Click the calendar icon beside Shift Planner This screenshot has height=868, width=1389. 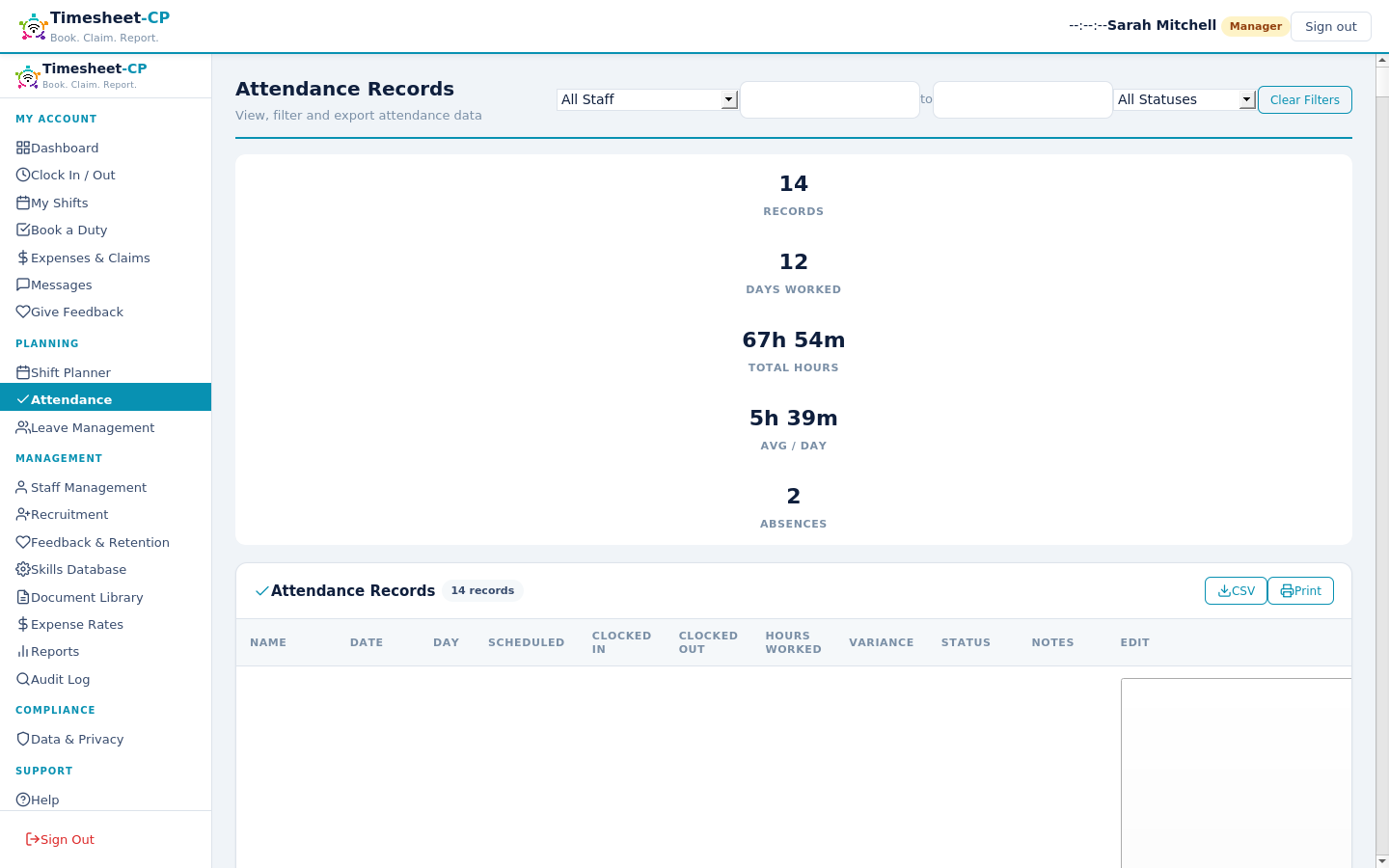click(23, 372)
